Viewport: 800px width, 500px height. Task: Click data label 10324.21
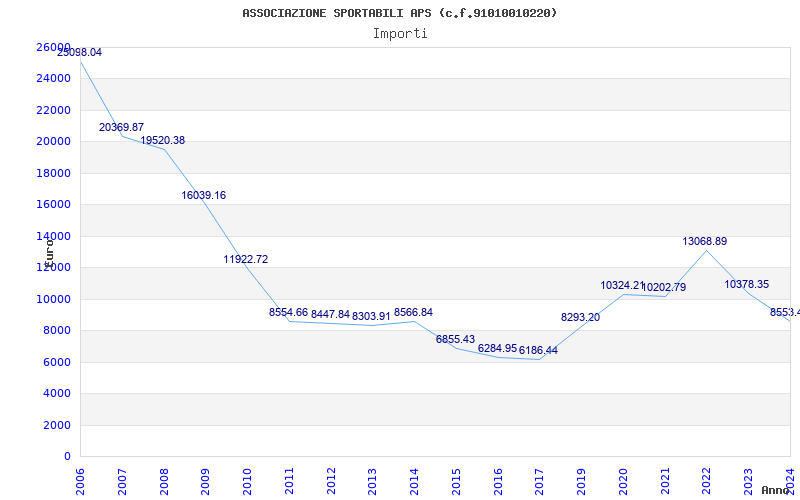click(x=622, y=285)
